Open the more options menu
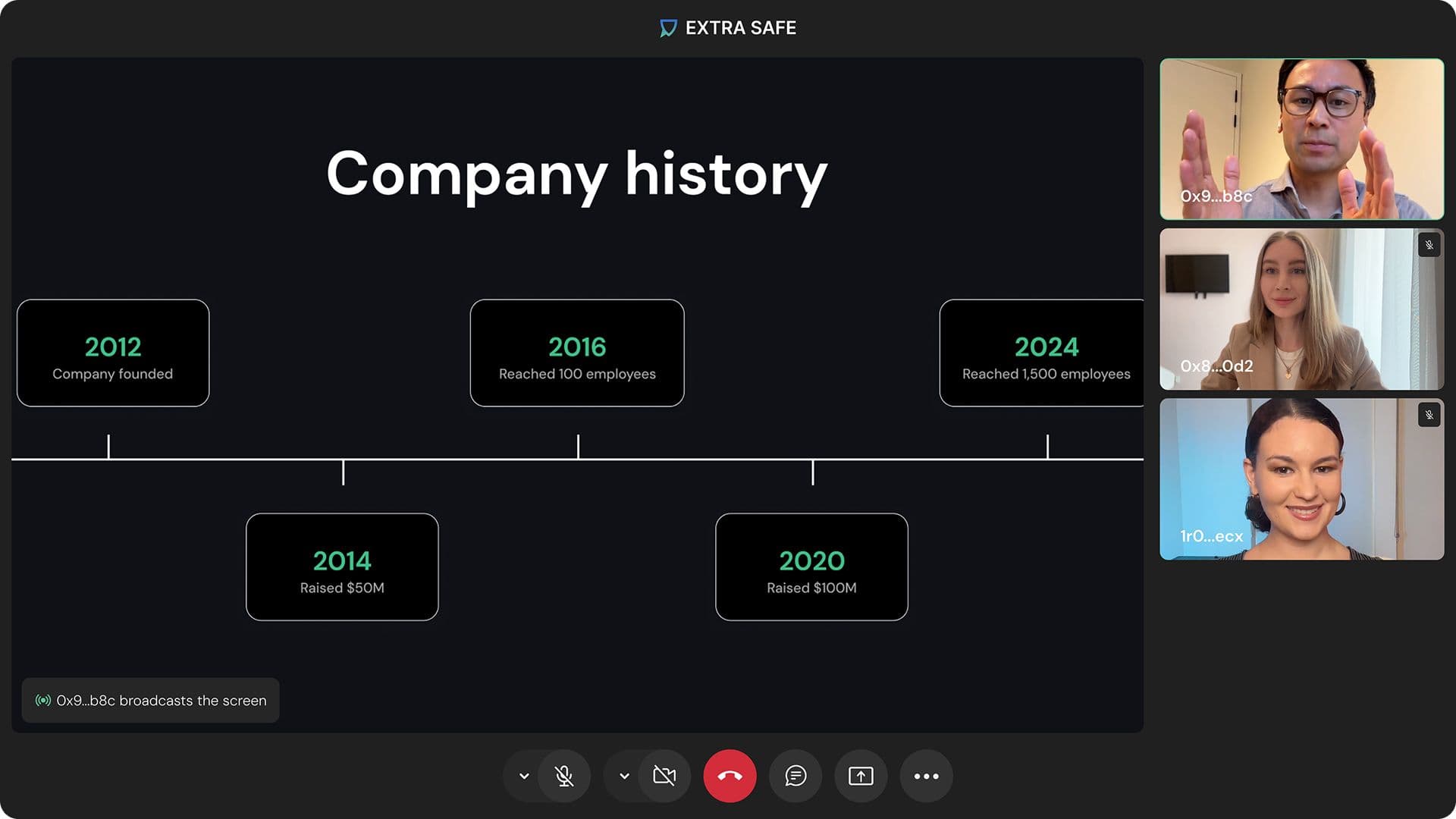Image resolution: width=1456 pixels, height=819 pixels. (x=926, y=776)
